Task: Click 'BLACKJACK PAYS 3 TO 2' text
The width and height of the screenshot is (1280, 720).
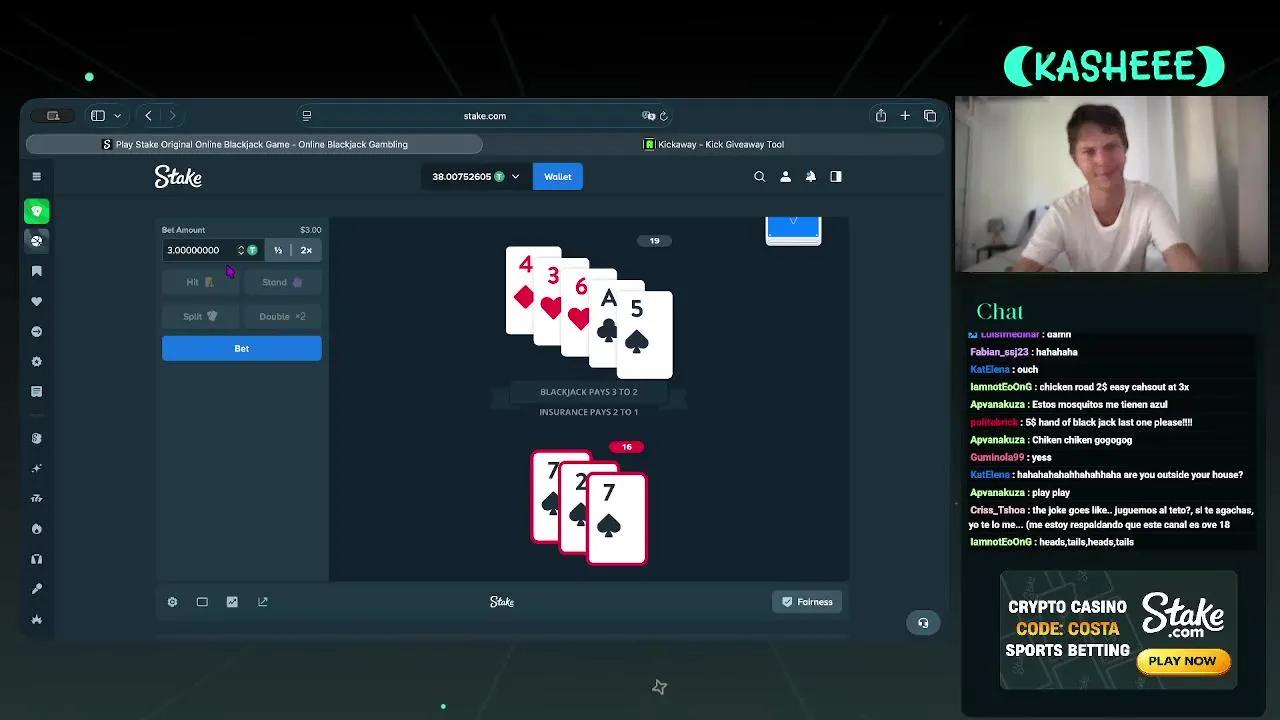Action: [589, 392]
